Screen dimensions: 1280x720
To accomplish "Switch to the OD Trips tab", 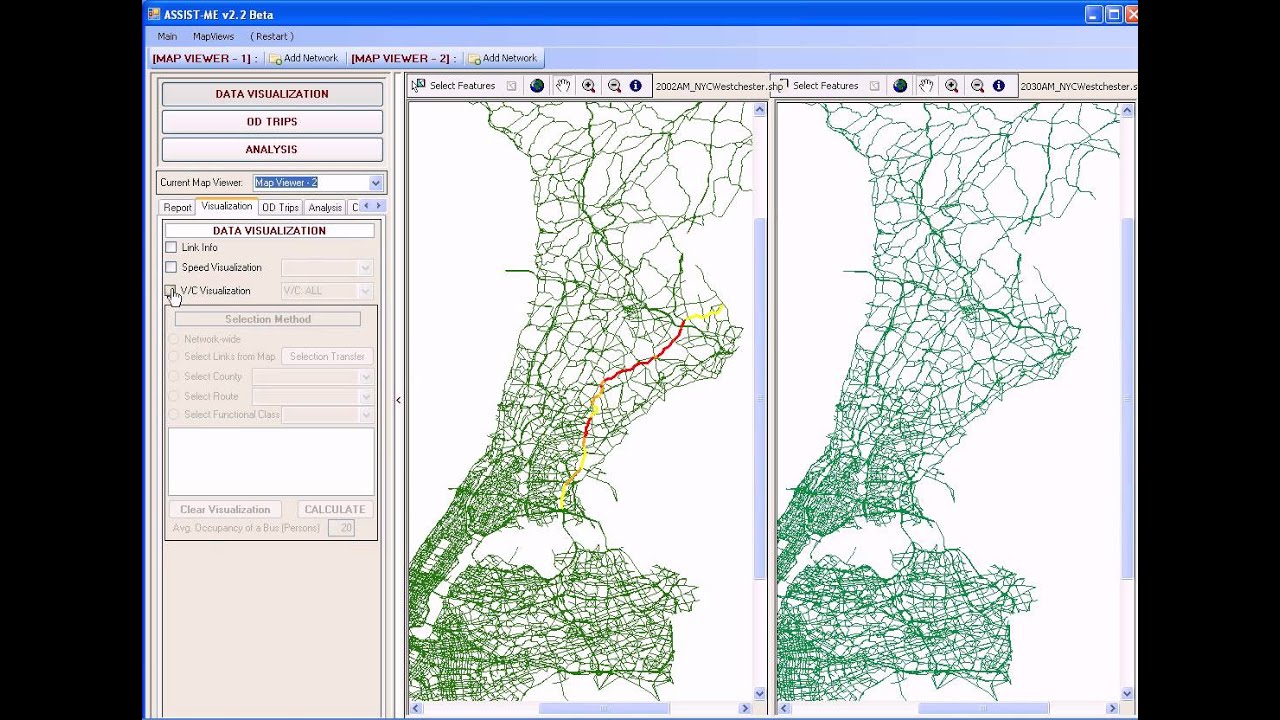I will click(280, 207).
